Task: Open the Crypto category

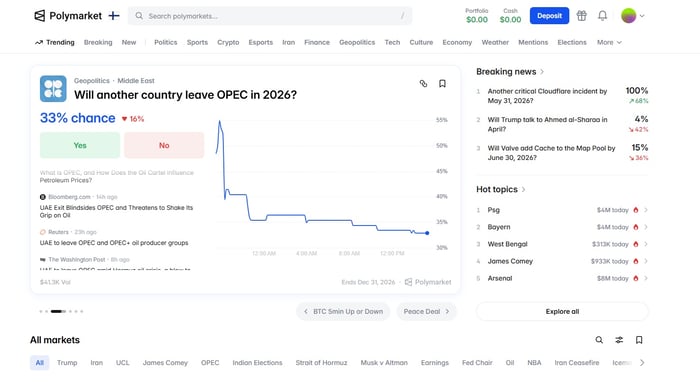Action: click(228, 42)
